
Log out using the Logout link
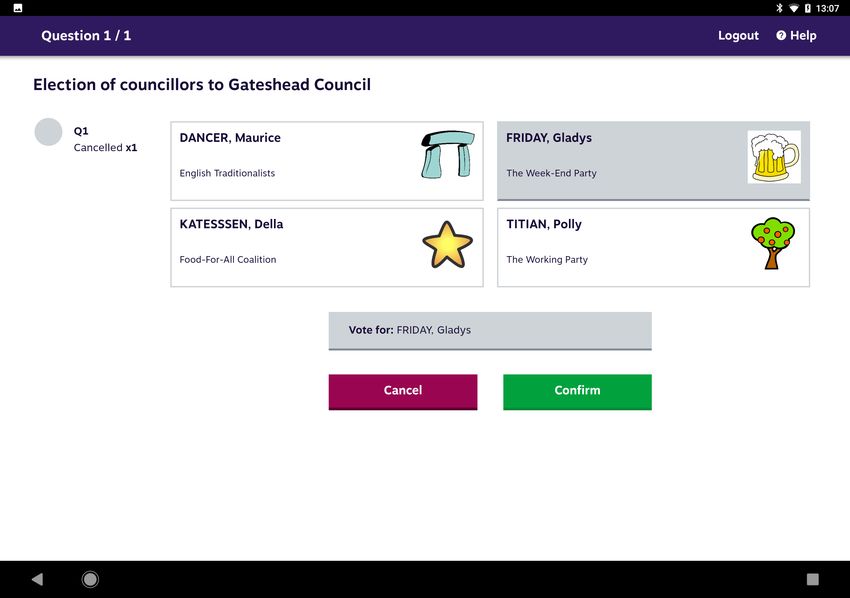[738, 35]
